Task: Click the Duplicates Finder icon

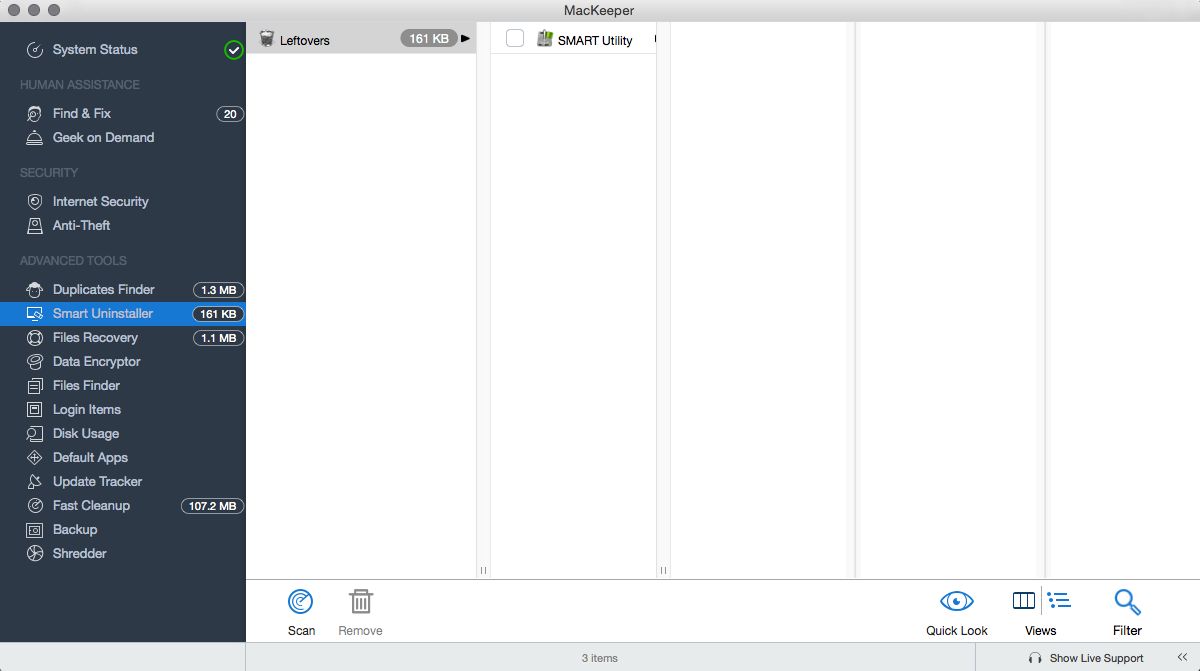Action: click(x=35, y=289)
